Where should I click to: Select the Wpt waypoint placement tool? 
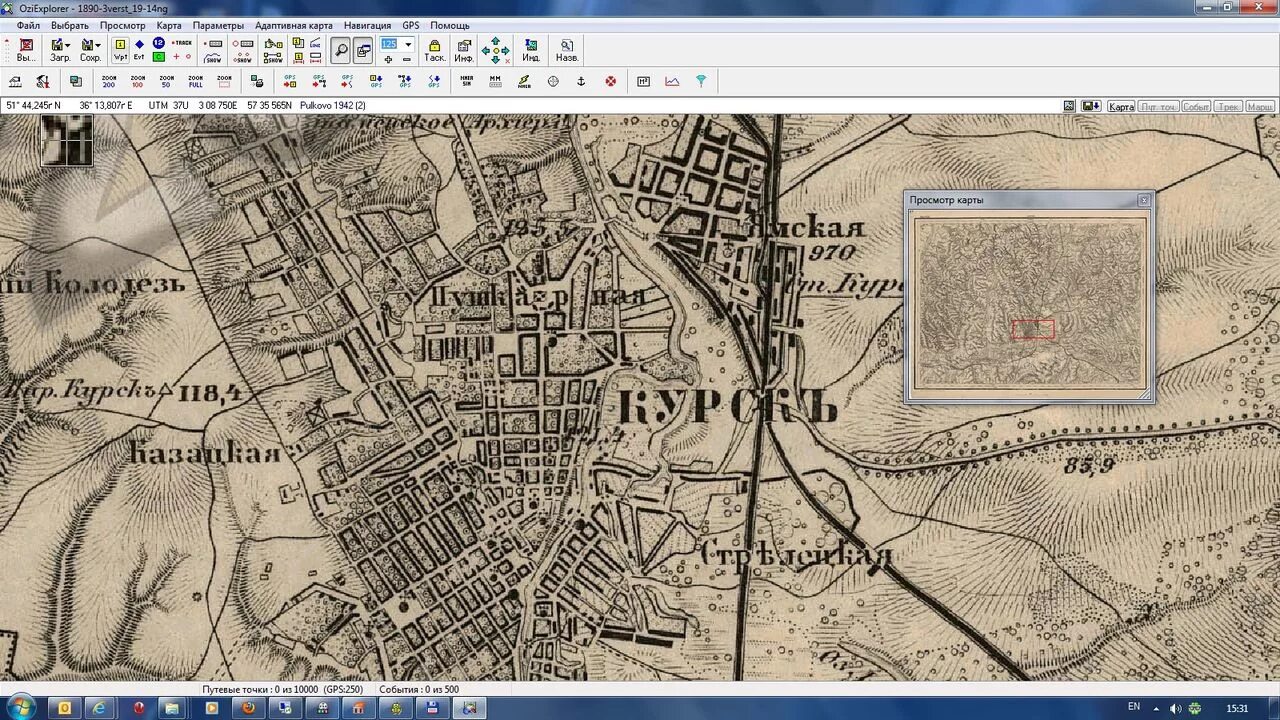120,50
